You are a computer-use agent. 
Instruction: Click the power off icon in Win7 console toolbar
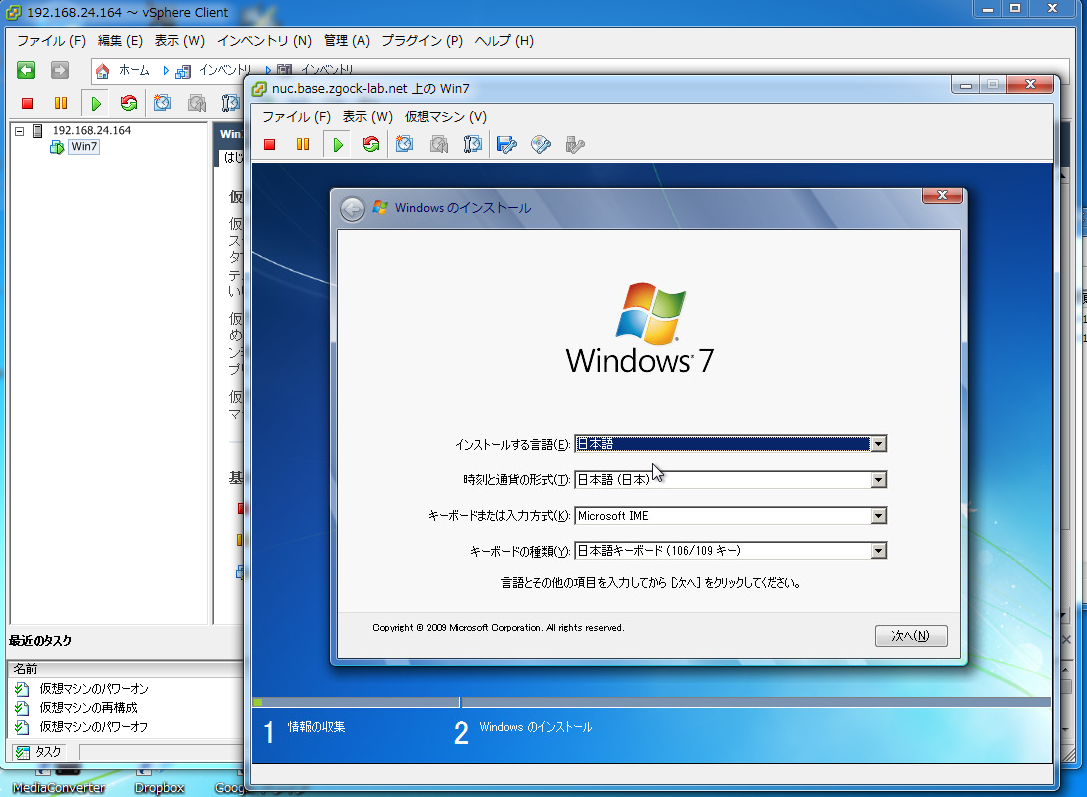click(x=270, y=144)
